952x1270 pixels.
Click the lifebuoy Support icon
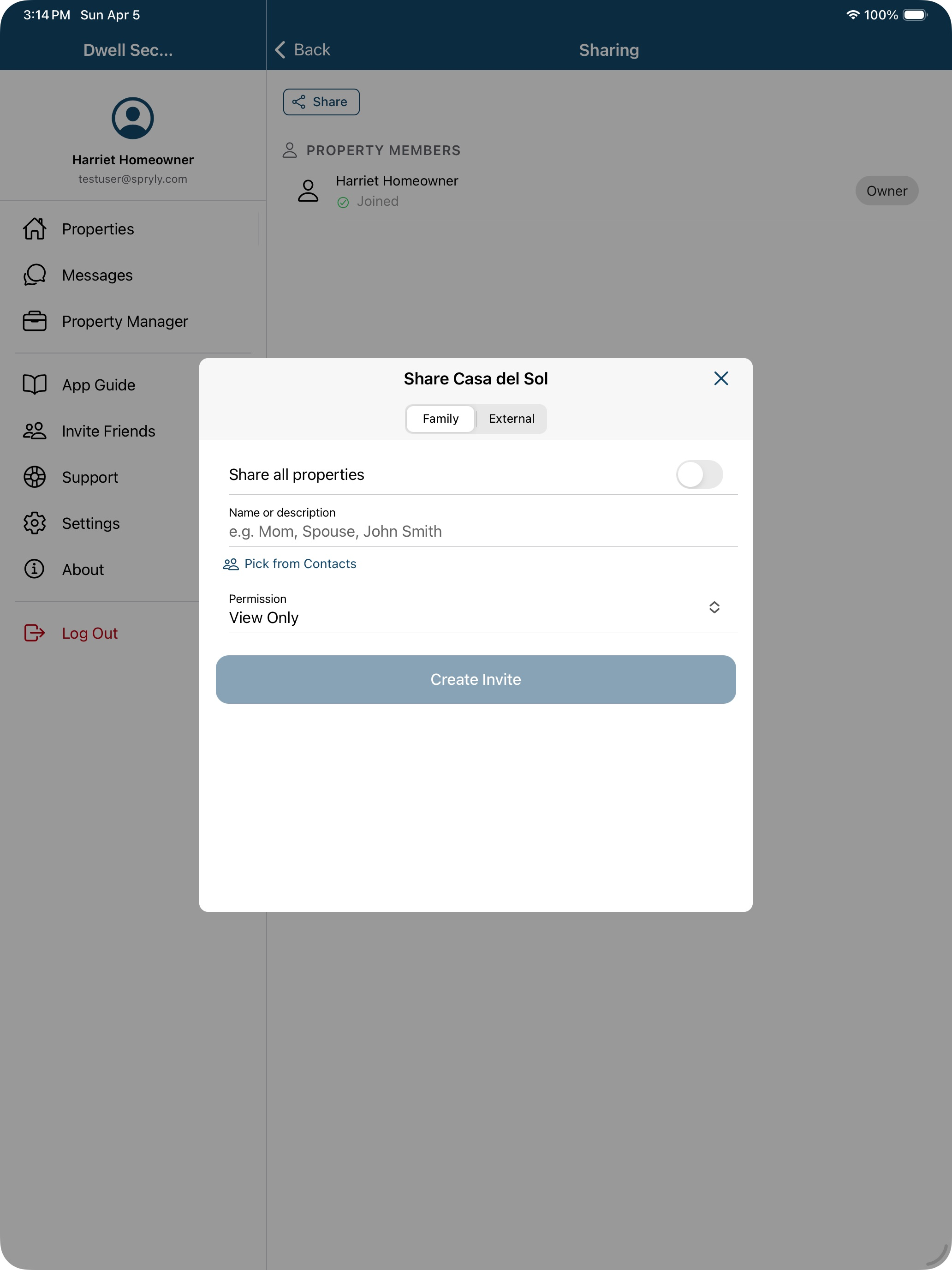click(x=35, y=477)
